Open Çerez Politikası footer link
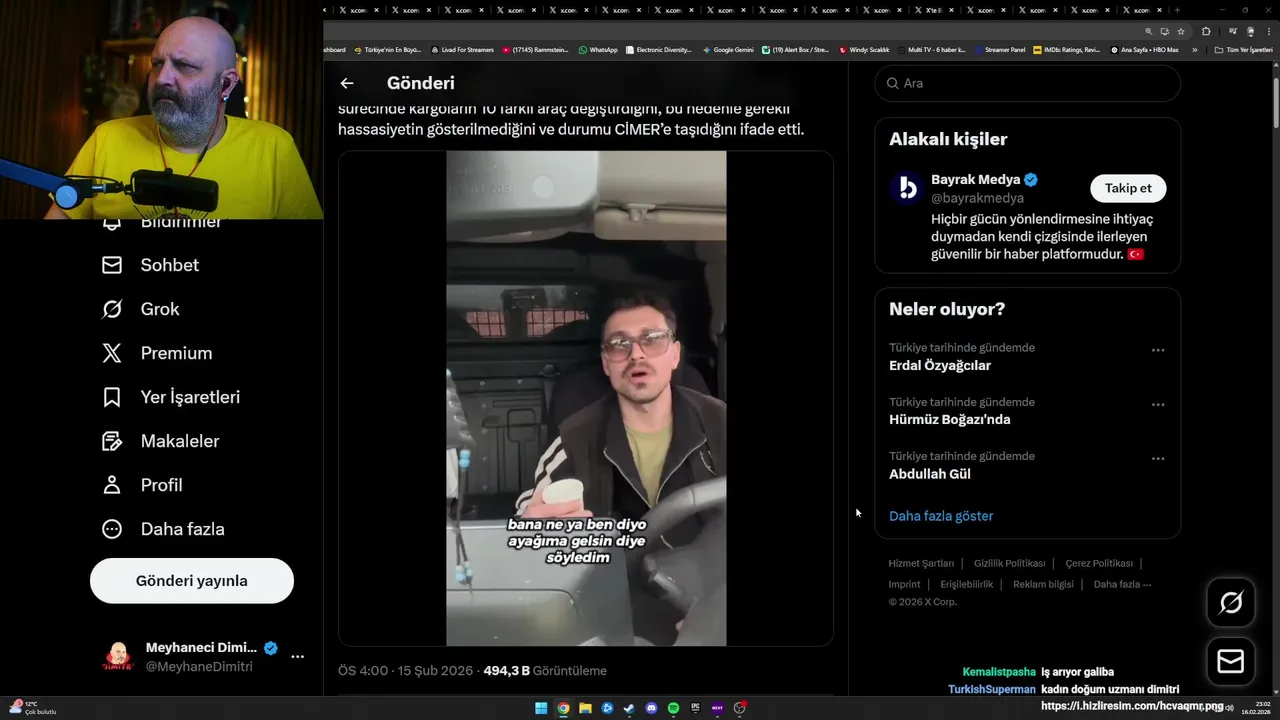This screenshot has height=720, width=1280. coord(1099,563)
